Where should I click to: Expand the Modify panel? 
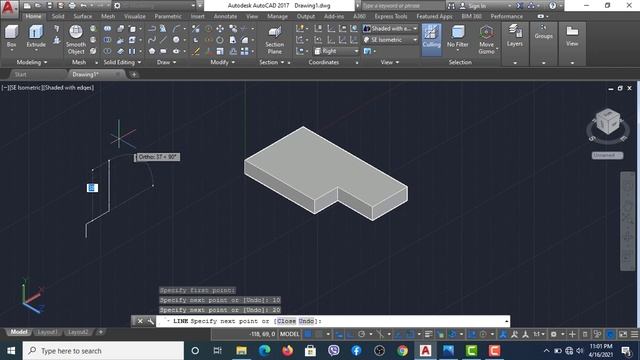222,62
